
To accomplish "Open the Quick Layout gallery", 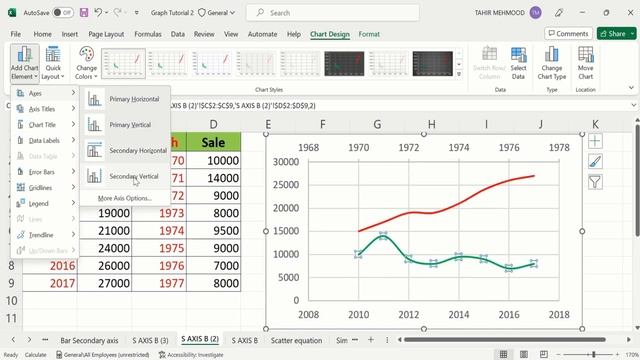I will pos(53,63).
